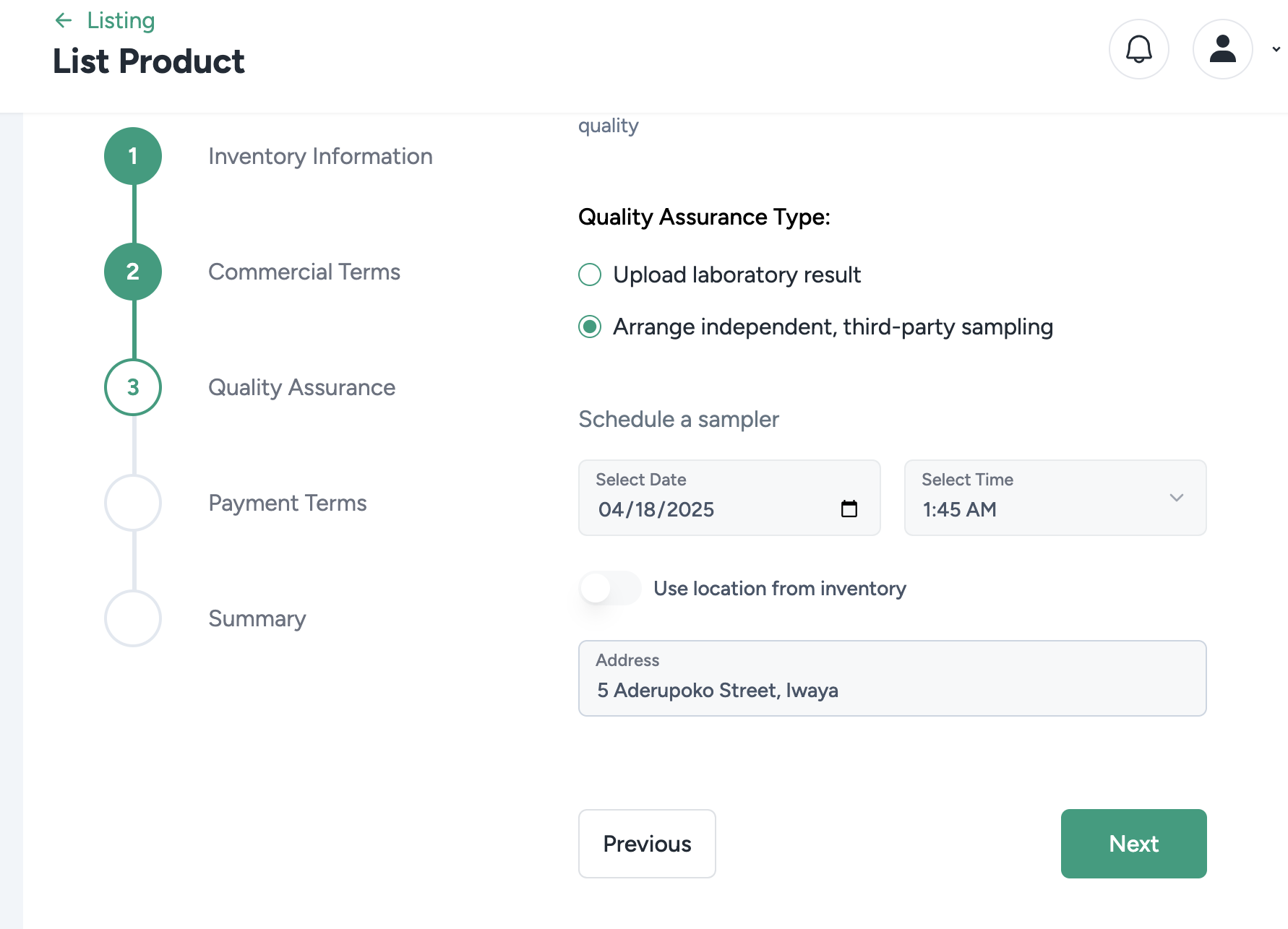Image resolution: width=1288 pixels, height=929 pixels.
Task: Select Upload laboratory result option
Action: tap(590, 275)
